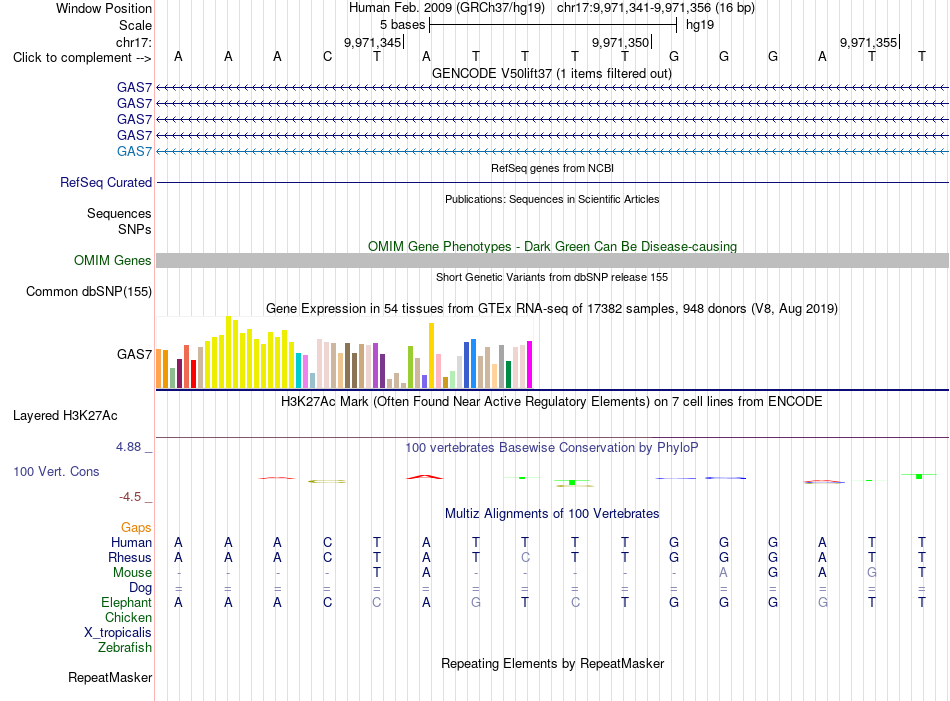Screen dimensions: 950x701
Task: Click the GAS7 label beside the expression chart
Action: point(135,354)
